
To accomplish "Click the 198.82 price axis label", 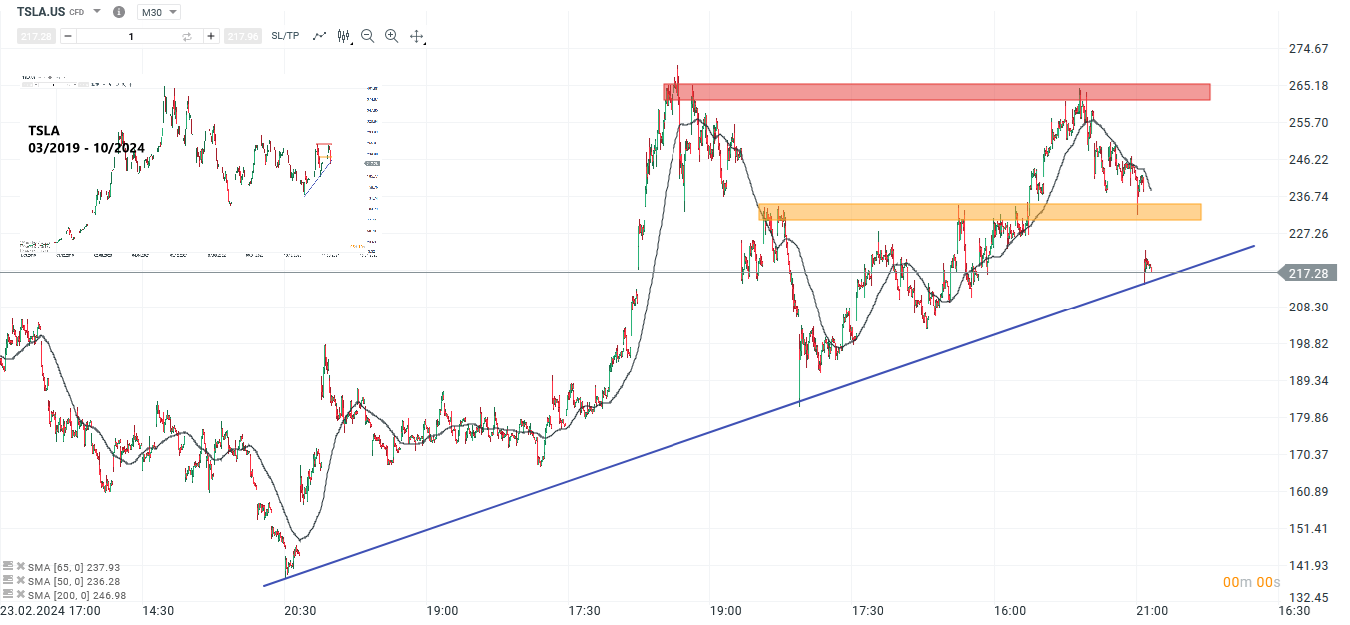I will point(1308,344).
